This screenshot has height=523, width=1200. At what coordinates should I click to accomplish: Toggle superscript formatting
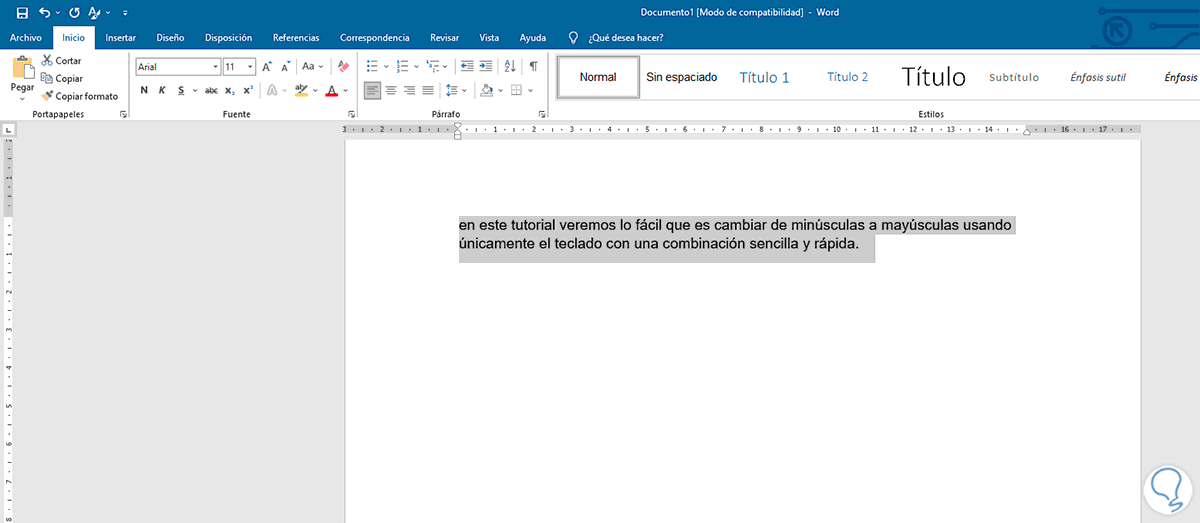click(x=247, y=90)
